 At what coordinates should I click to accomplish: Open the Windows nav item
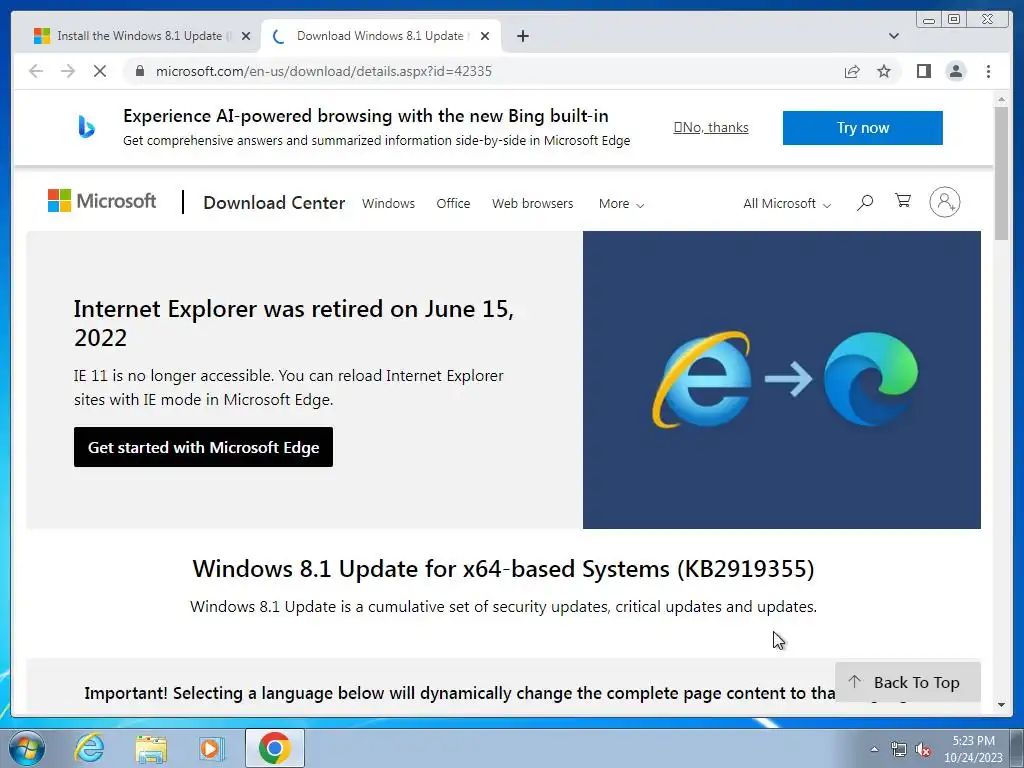pos(388,203)
